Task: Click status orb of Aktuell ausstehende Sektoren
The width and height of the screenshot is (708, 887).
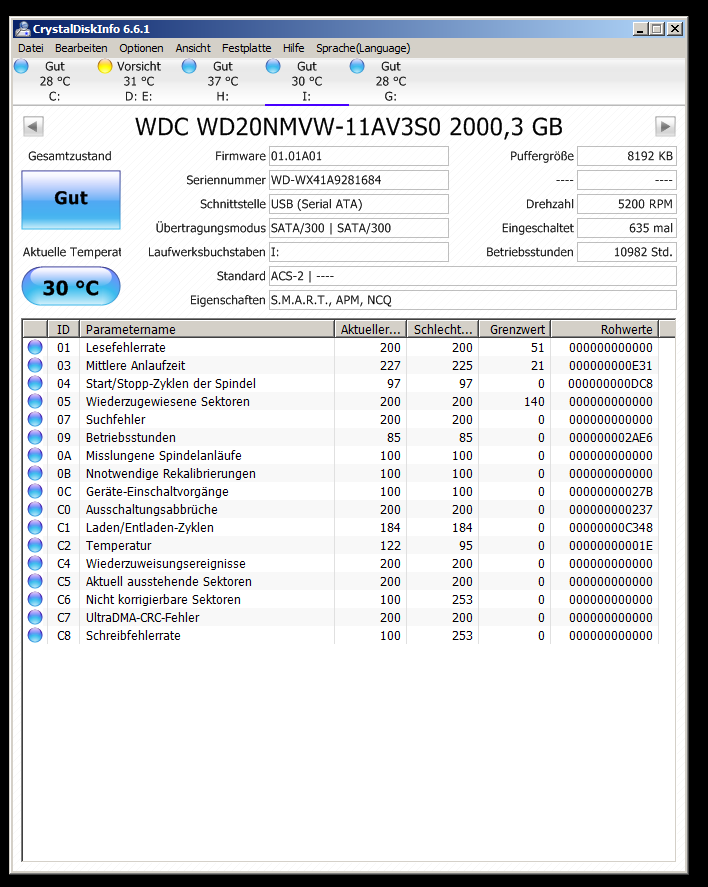Action: point(35,582)
